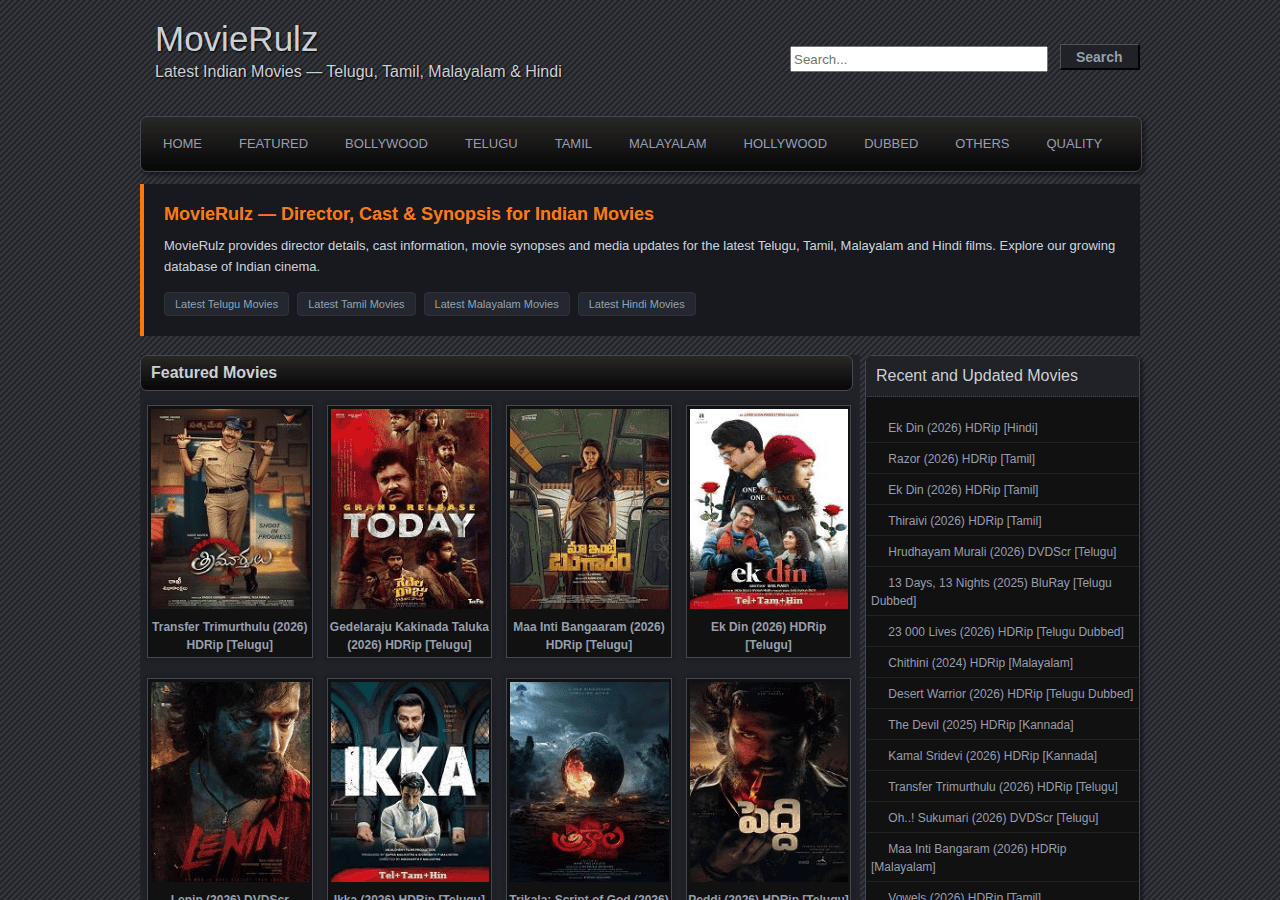Open Ek Din (2026) HDRip [Hindi] in sidebar
The image size is (1280, 900).
point(963,428)
